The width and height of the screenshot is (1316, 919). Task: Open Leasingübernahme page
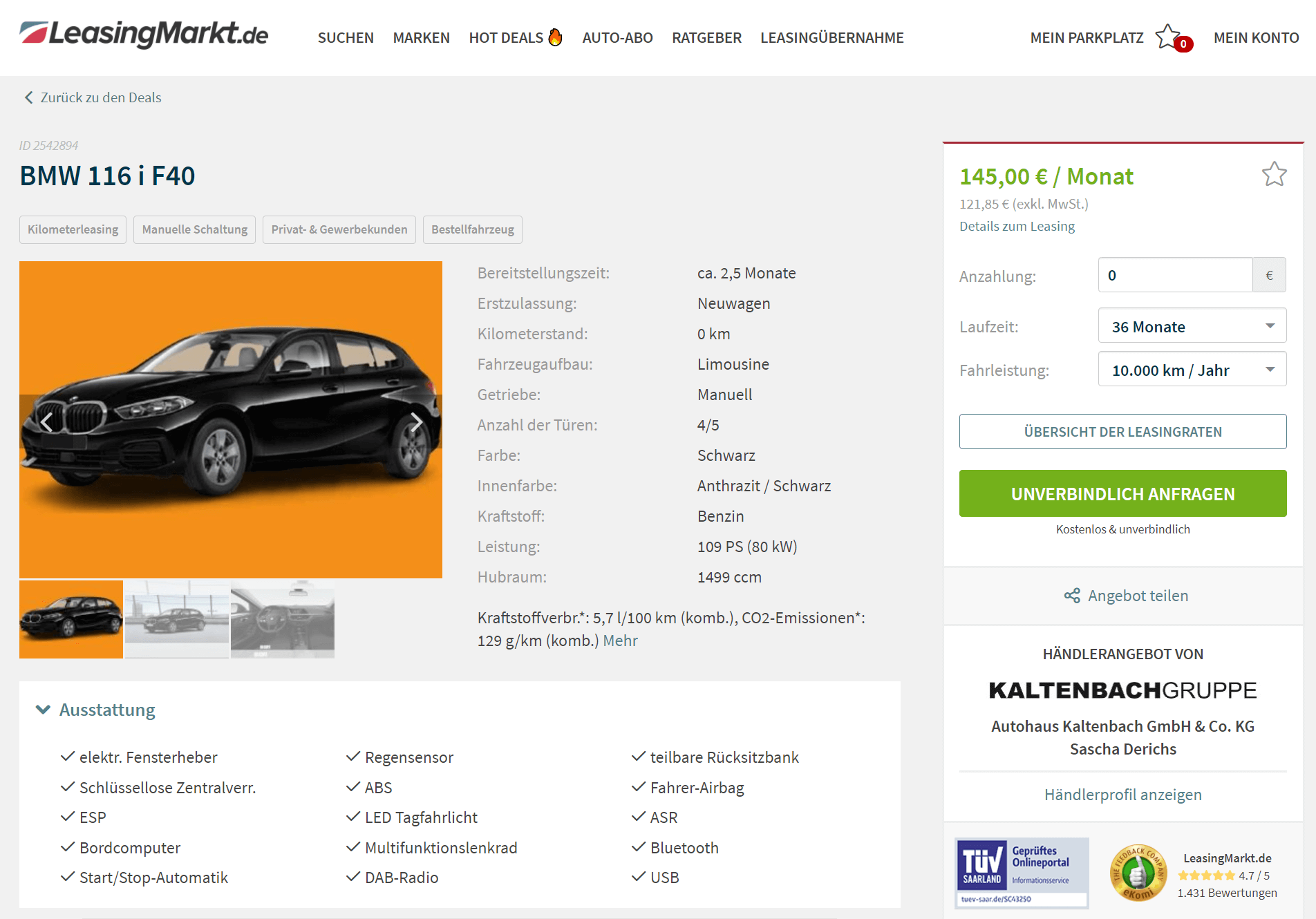[832, 37]
